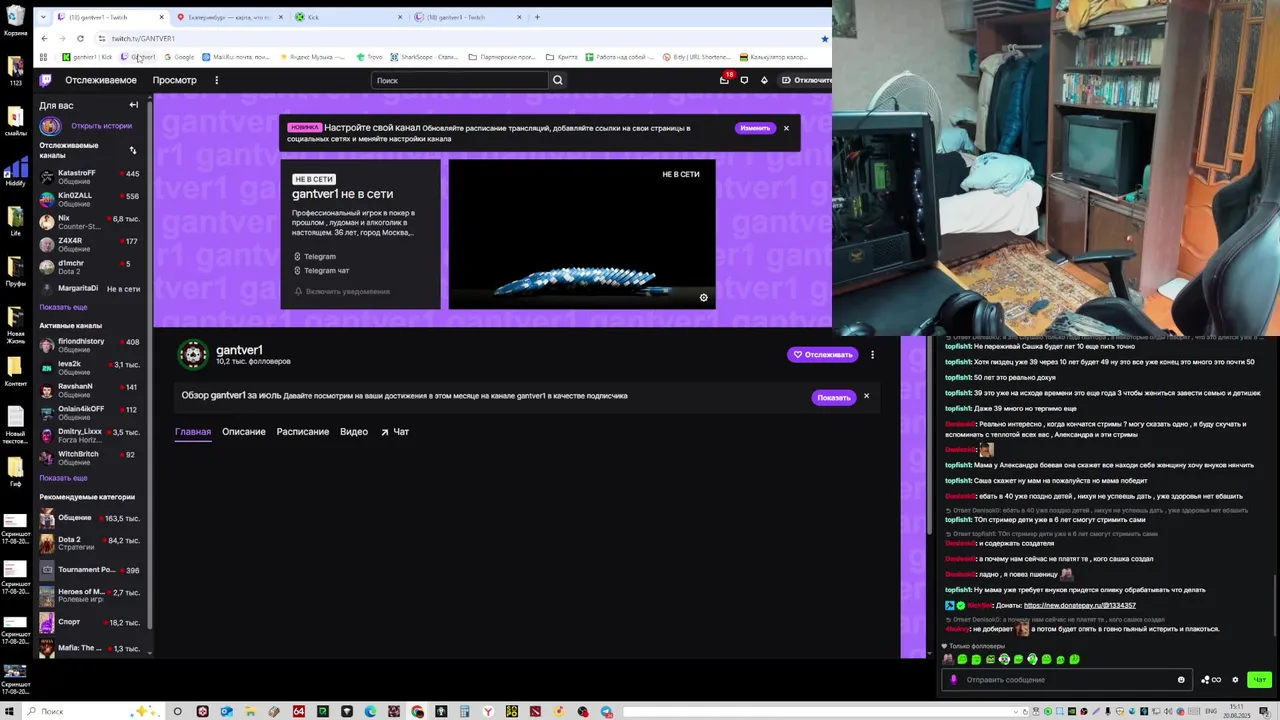Open the first Telegram link in channel panel
This screenshot has height=720, width=1280.
[319, 257]
